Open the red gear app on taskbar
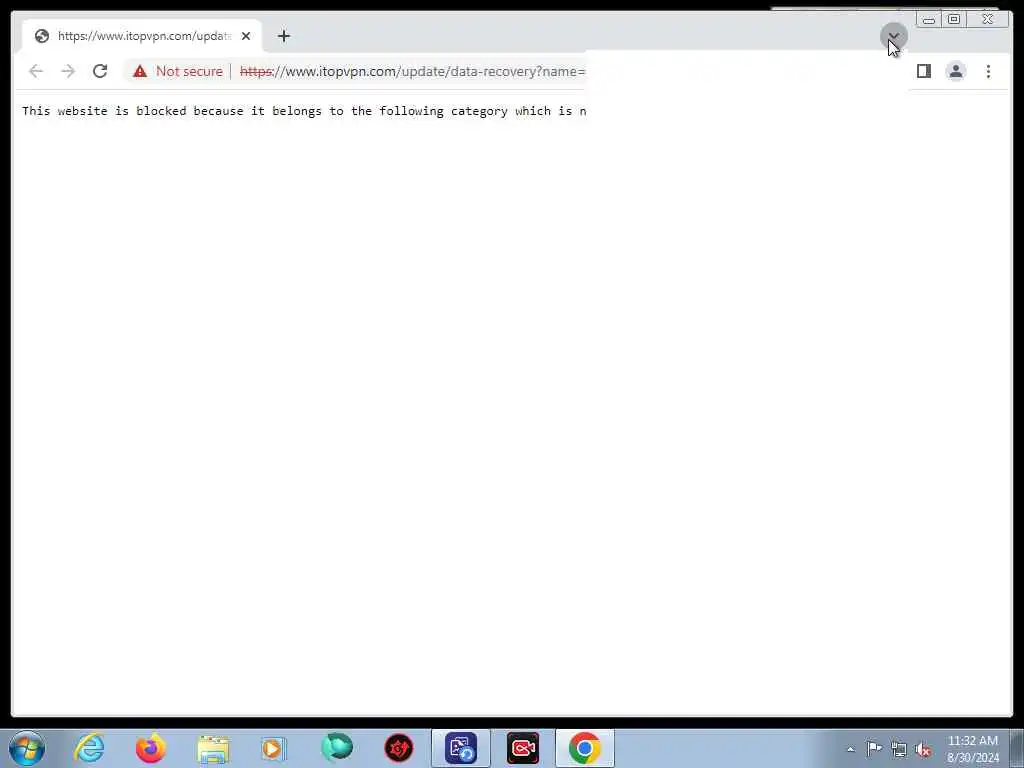The width and height of the screenshot is (1024, 768). tap(398, 748)
